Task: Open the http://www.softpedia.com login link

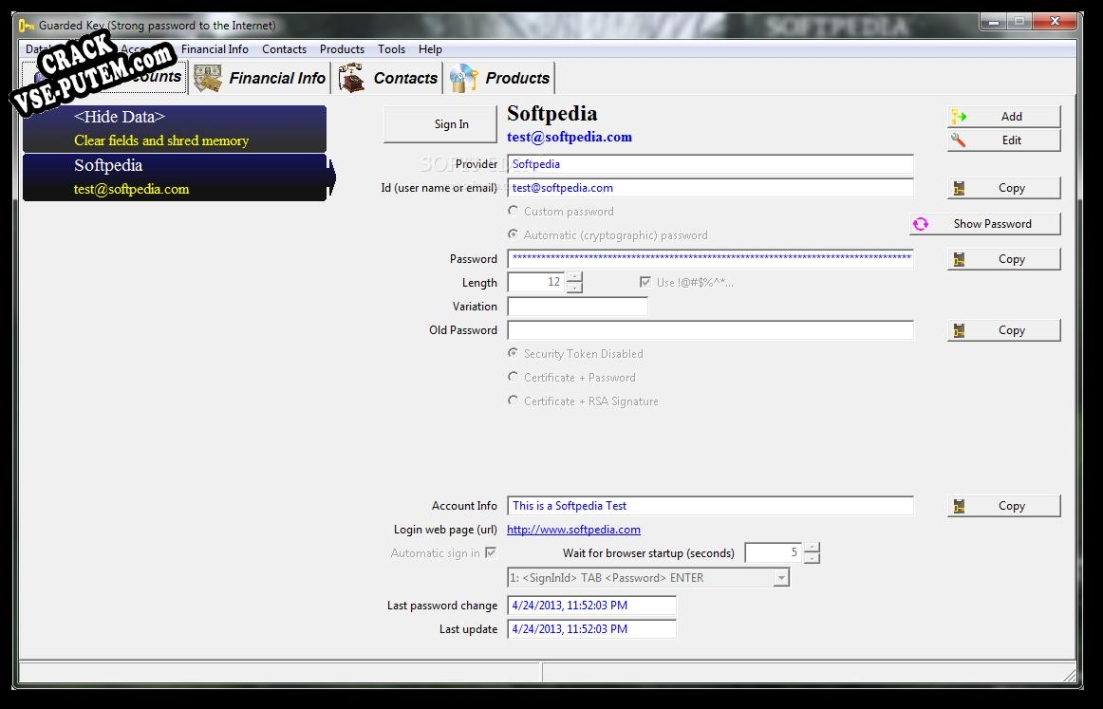Action: tap(573, 530)
